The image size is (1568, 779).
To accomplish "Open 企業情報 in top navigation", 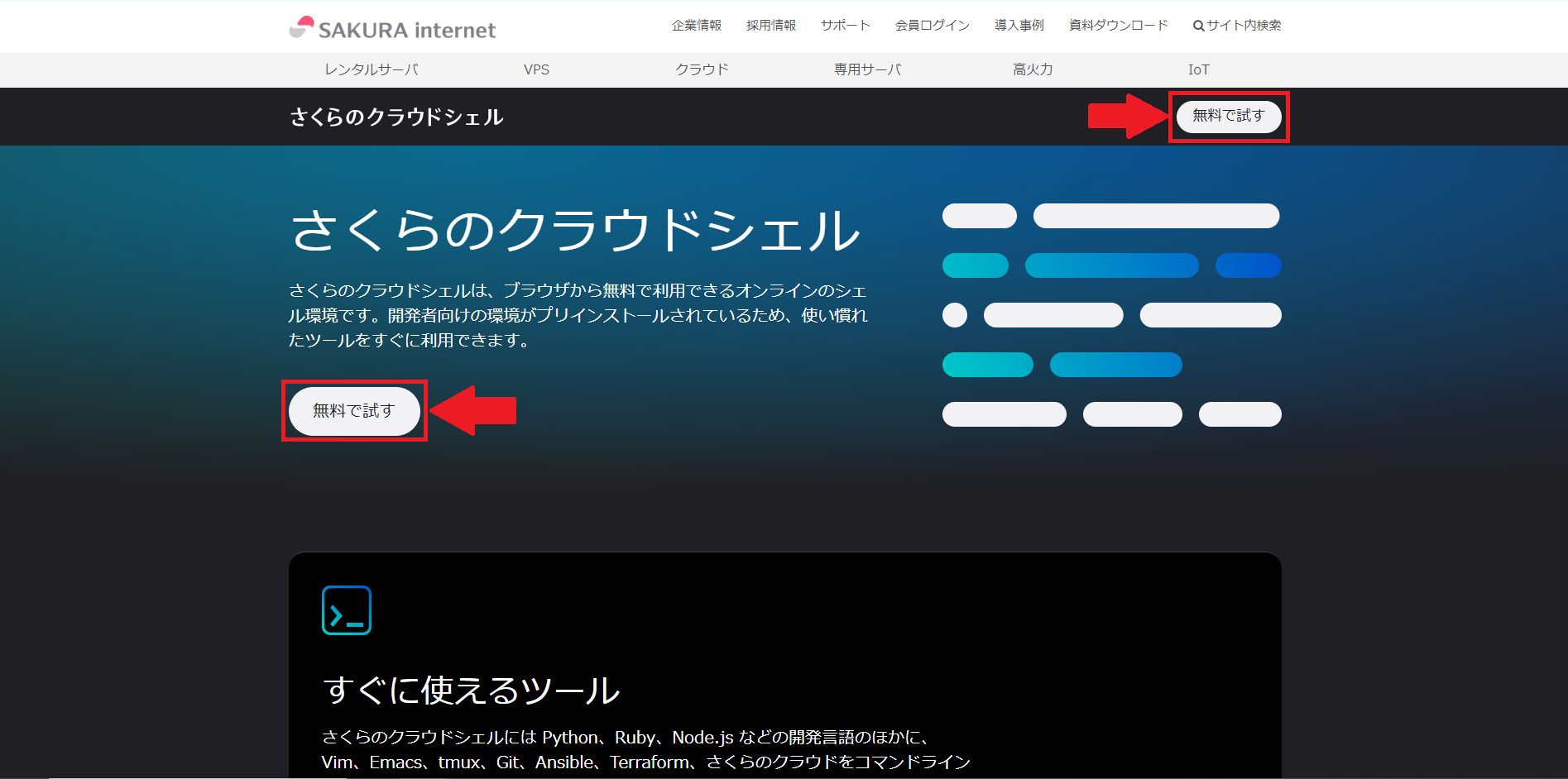I will click(697, 26).
